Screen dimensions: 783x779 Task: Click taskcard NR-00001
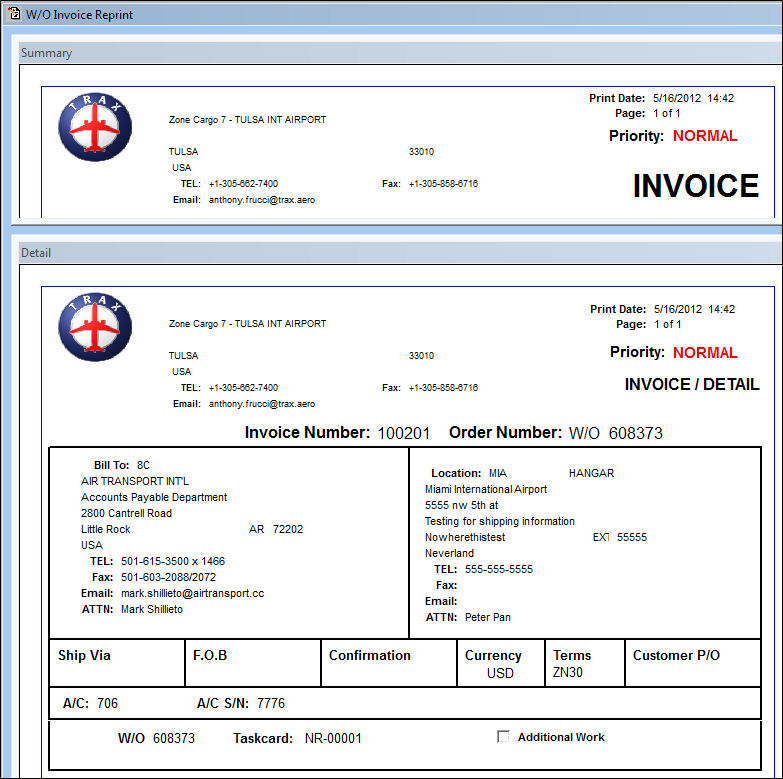pos(333,738)
